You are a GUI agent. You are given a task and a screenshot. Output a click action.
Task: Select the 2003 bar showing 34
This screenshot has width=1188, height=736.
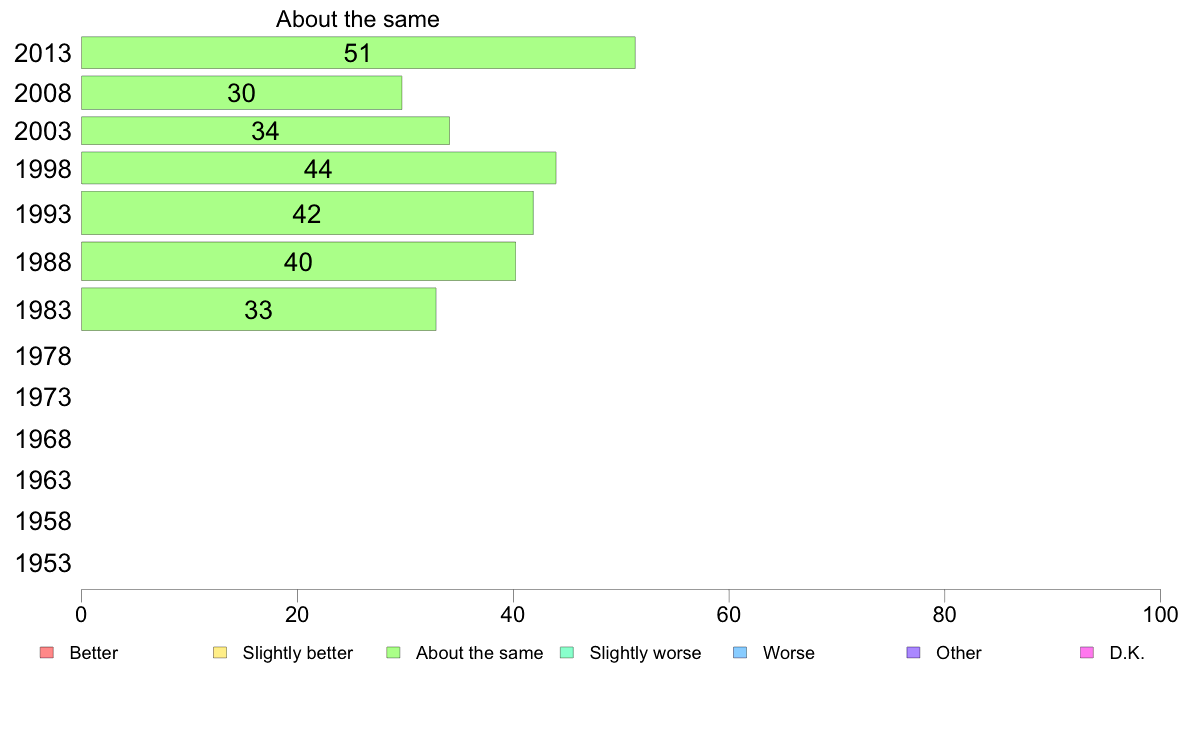[265, 130]
